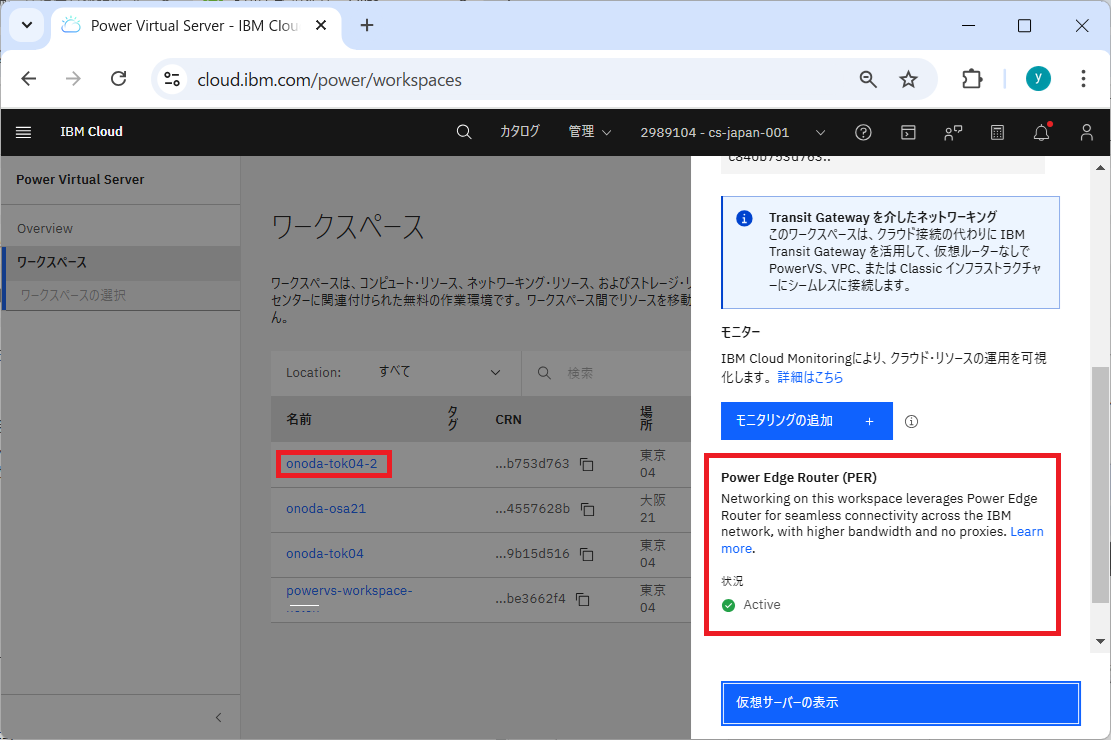Open the tab search dropdown arrow
Viewport: 1111px width, 740px height.
[x=27, y=26]
